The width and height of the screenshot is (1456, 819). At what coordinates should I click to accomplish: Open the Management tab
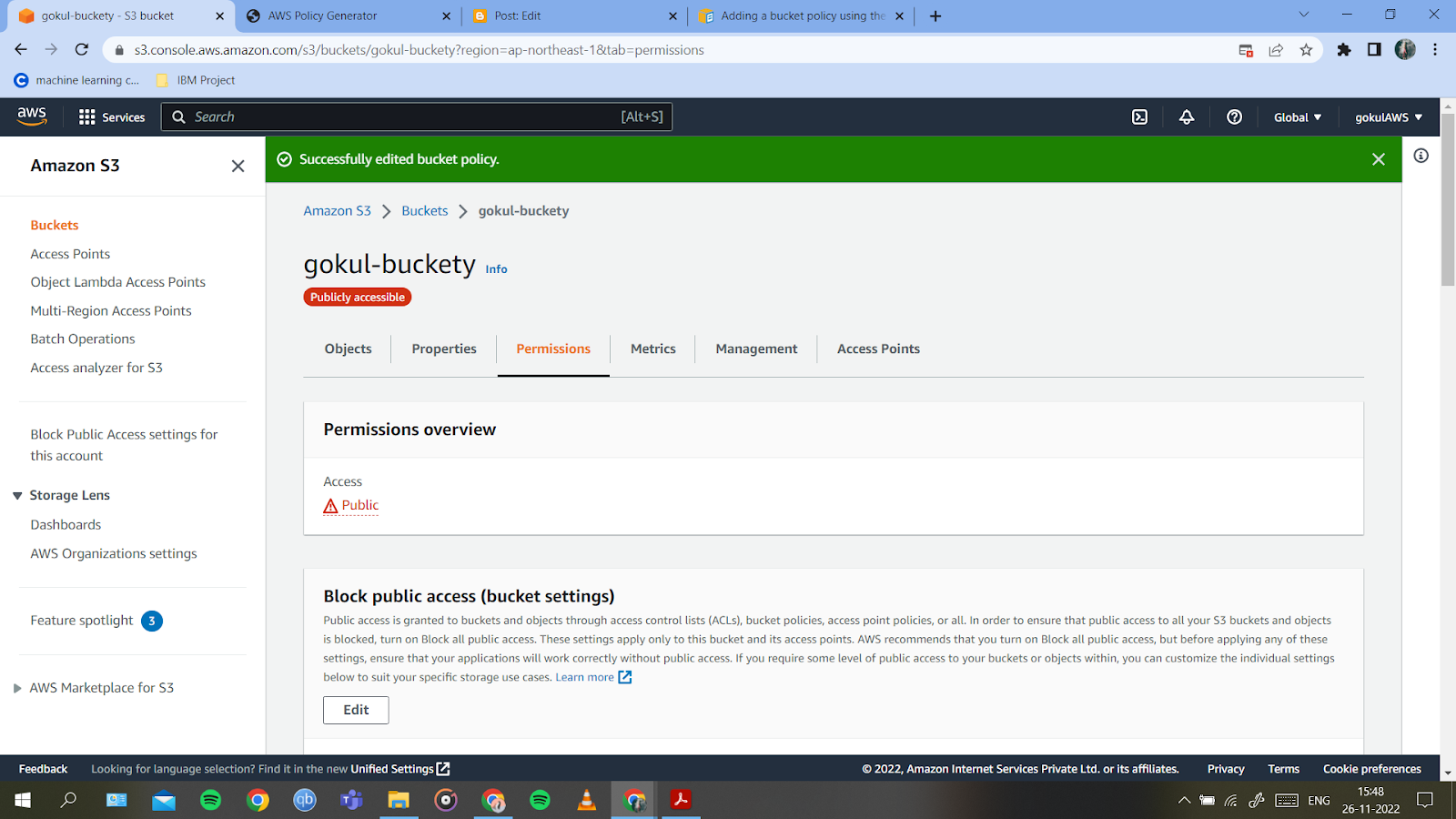point(756,349)
